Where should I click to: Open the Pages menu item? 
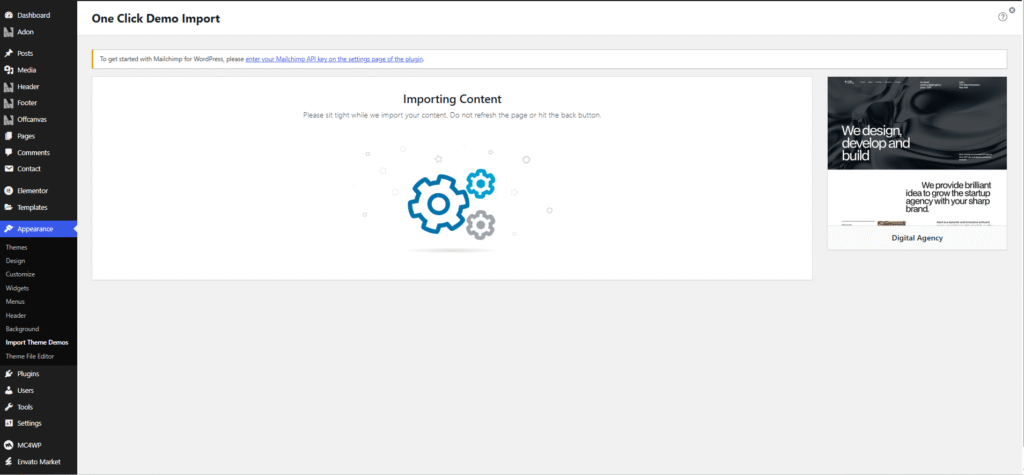26,136
